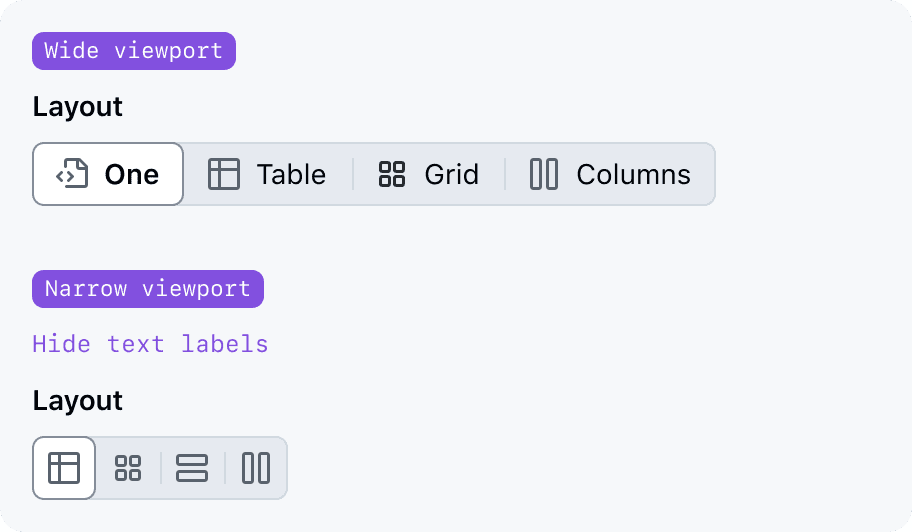This screenshot has height=532, width=912.
Task: Click the Grid four-squares icon beside Grid label
Action: 392,174
